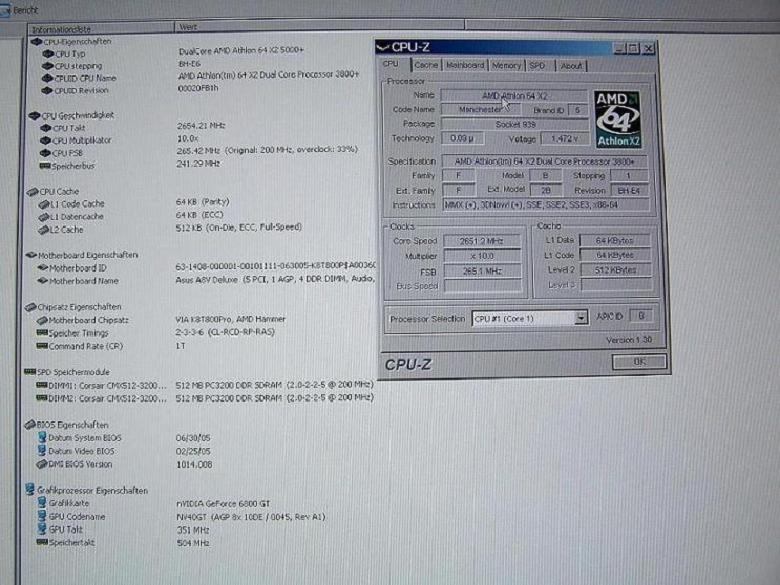This screenshot has width=780, height=585.
Task: Click the SPD Speichermodule section icon
Action: (30, 372)
